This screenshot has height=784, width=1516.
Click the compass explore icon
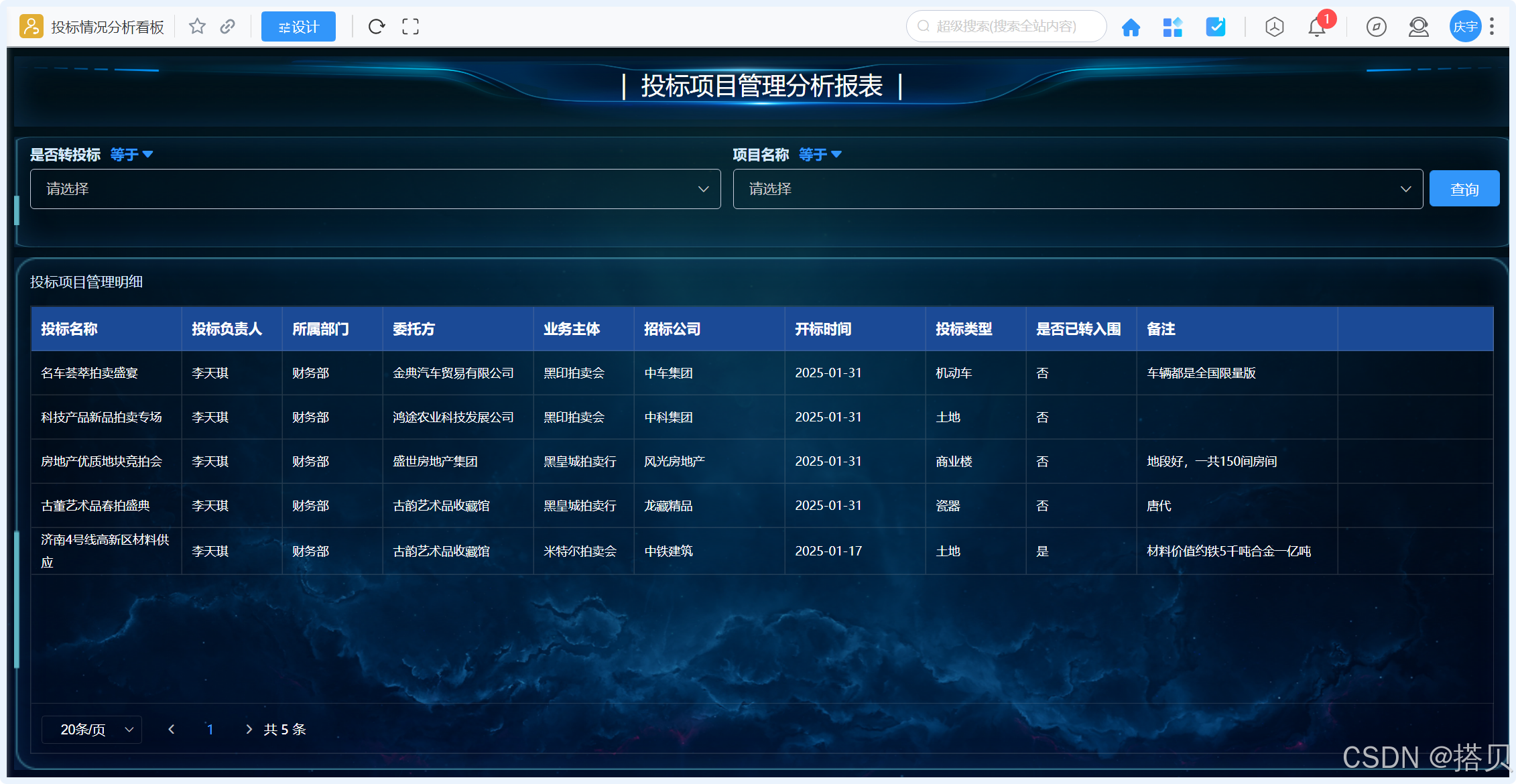coord(1376,27)
